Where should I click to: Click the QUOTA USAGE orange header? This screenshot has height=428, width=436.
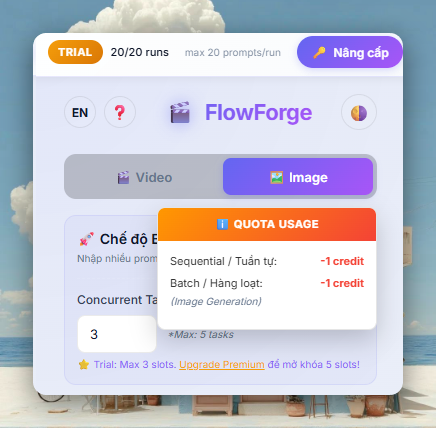tap(267, 224)
